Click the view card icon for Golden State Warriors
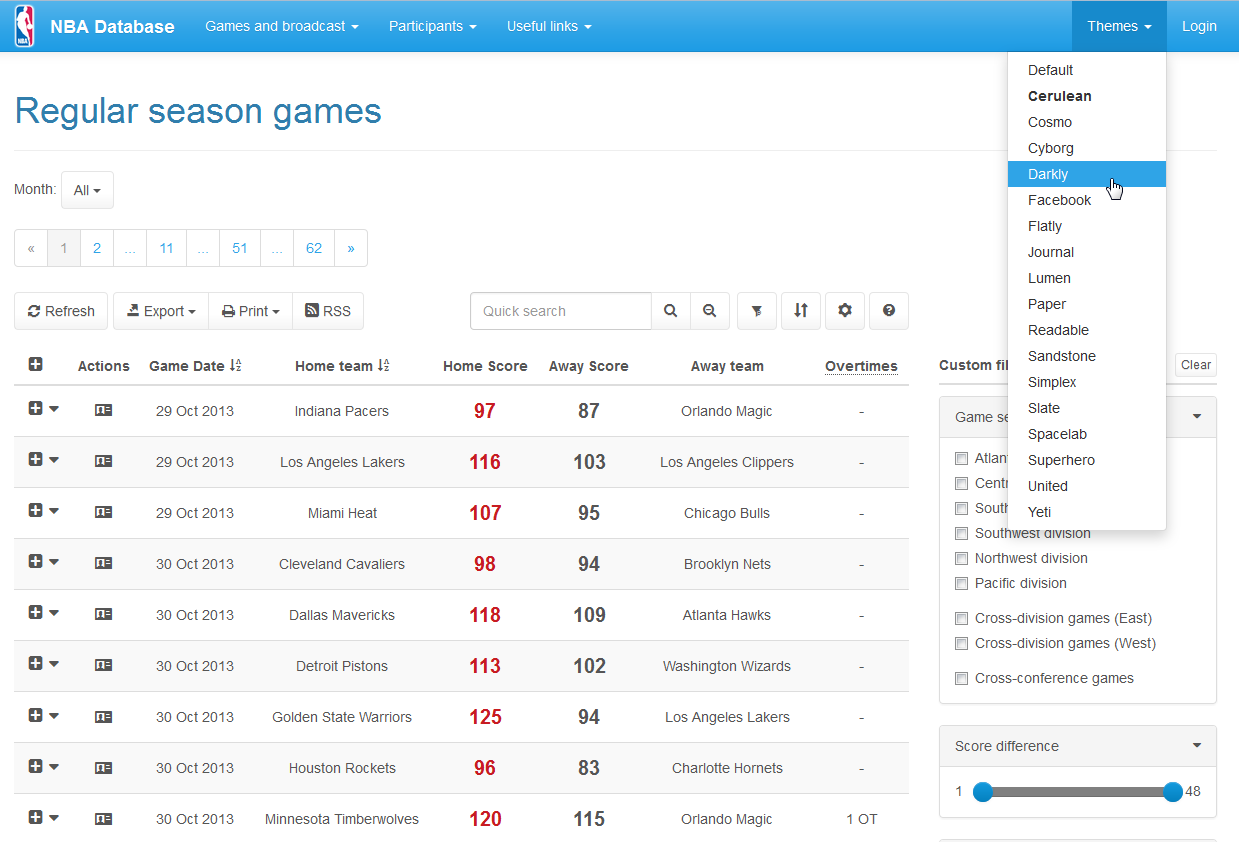This screenshot has width=1239, height=842. (103, 717)
